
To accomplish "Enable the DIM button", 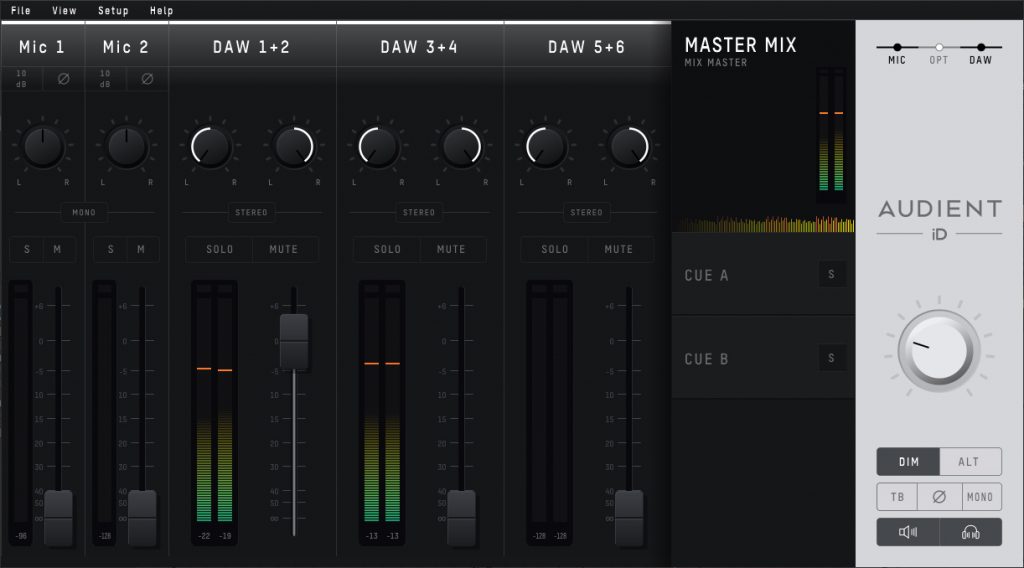I will (x=908, y=461).
